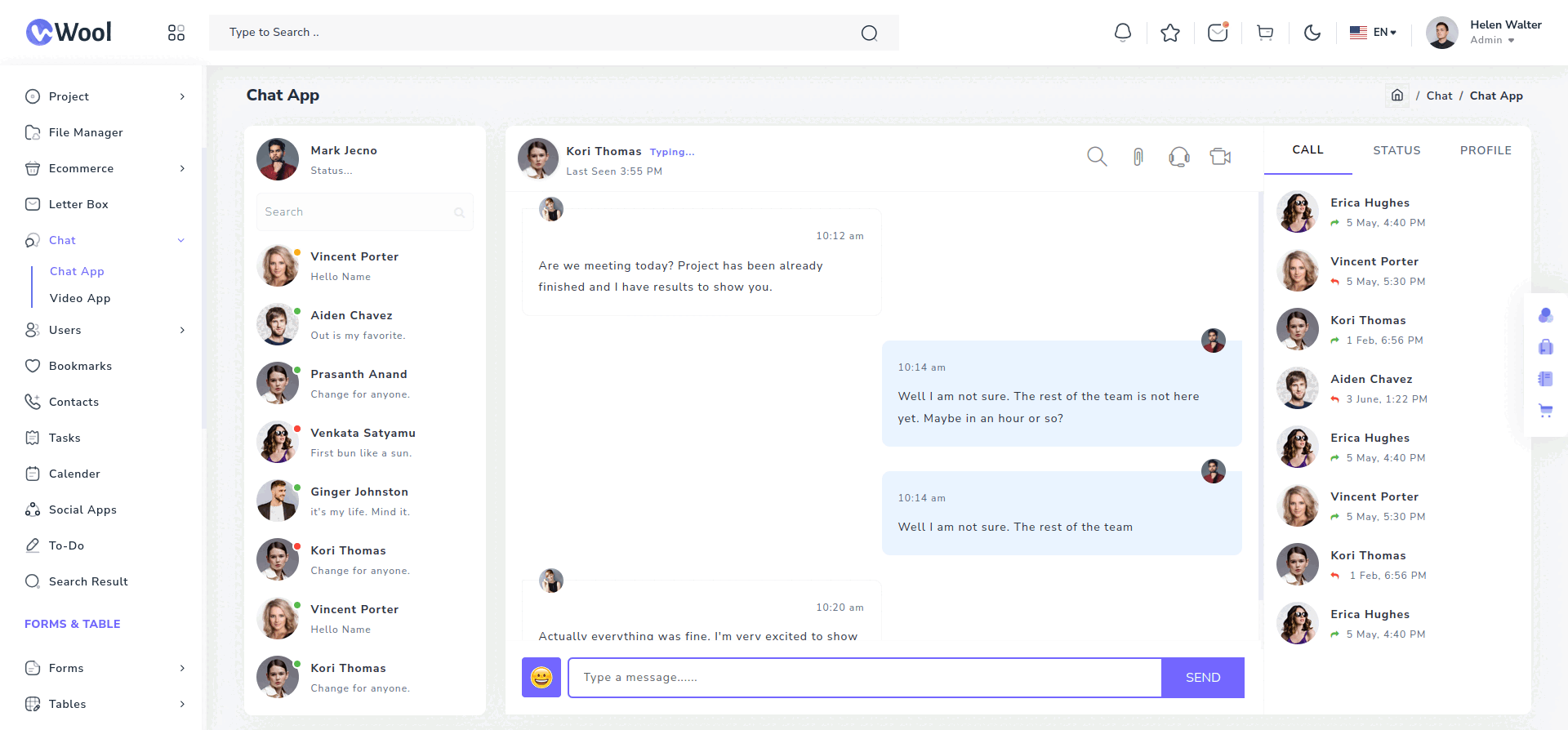Open the message box icon in header
Viewport: 1568px width, 730px height.
point(1218,33)
